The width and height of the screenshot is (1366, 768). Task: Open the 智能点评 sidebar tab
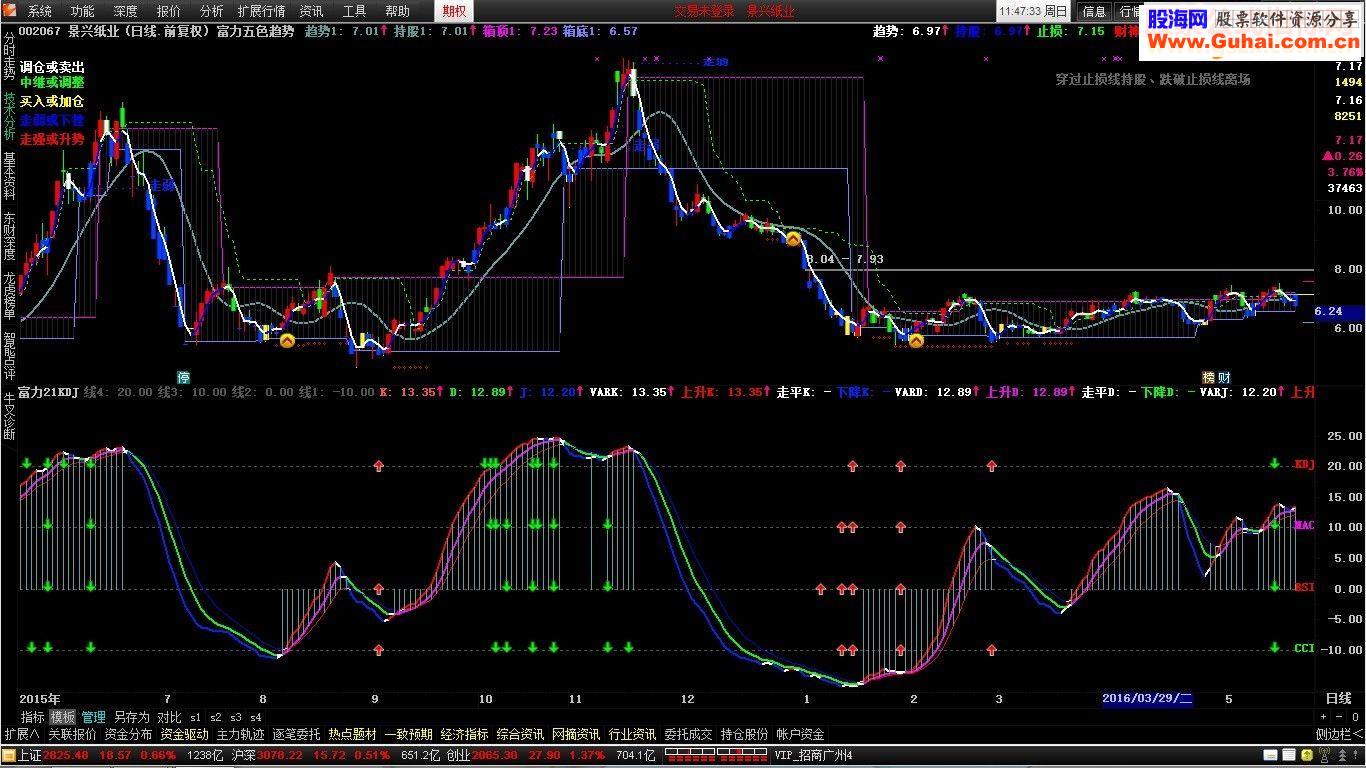click(9, 357)
